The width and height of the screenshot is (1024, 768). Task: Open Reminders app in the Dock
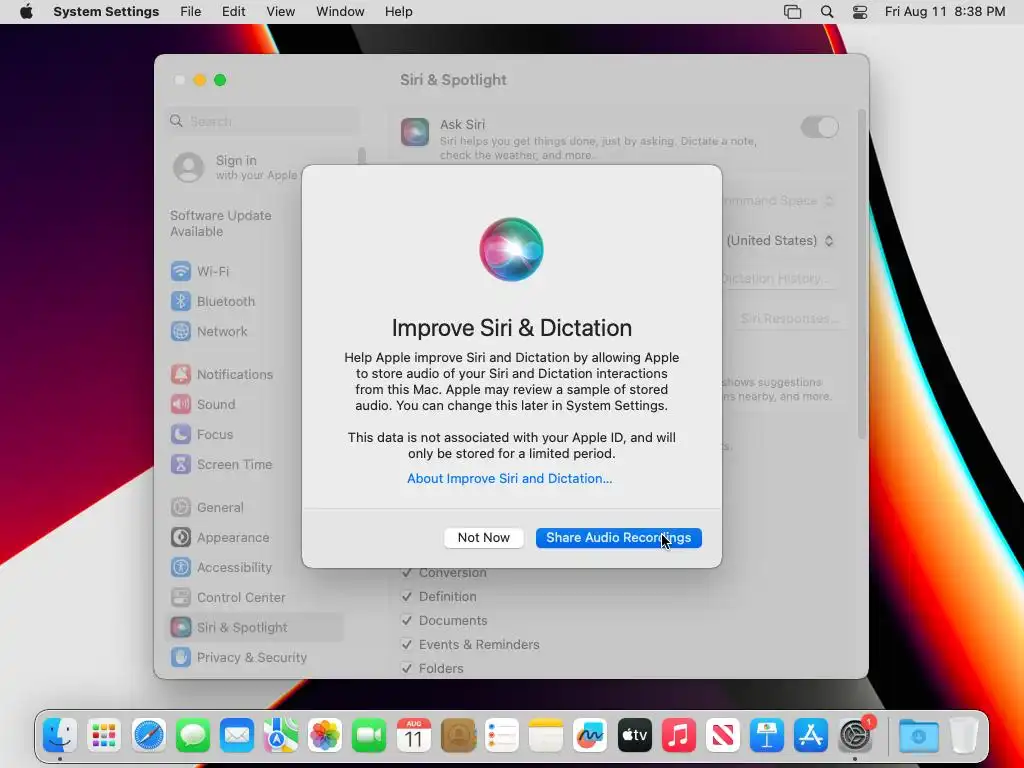502,736
